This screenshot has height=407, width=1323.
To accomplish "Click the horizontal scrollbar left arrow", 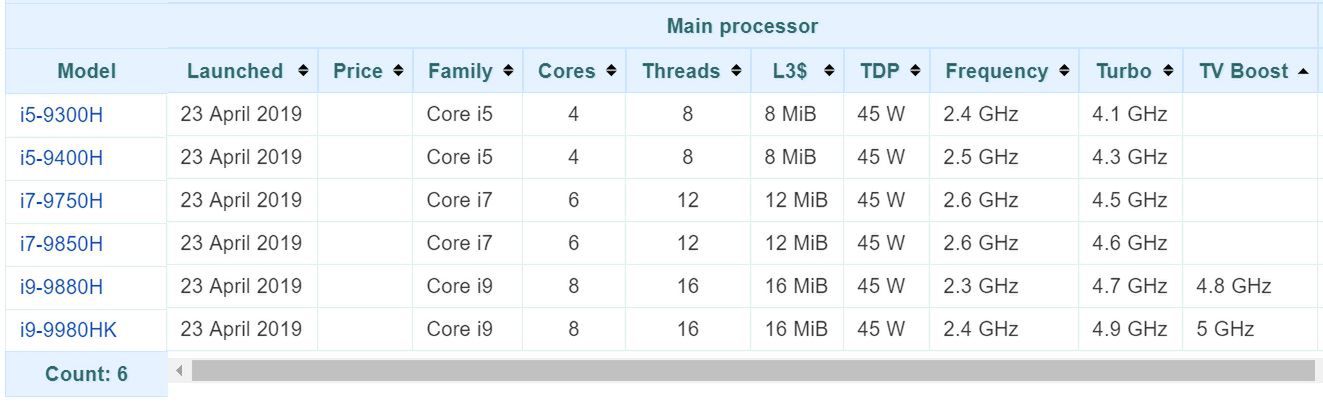I will (x=179, y=371).
